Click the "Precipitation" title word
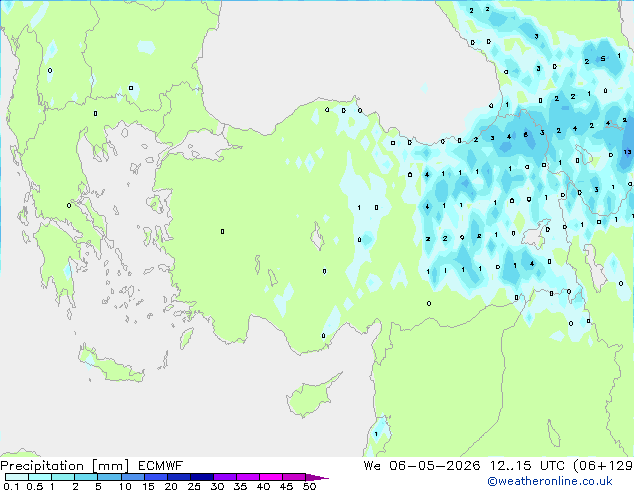Screen dimensions: 634x490 (x=42, y=466)
